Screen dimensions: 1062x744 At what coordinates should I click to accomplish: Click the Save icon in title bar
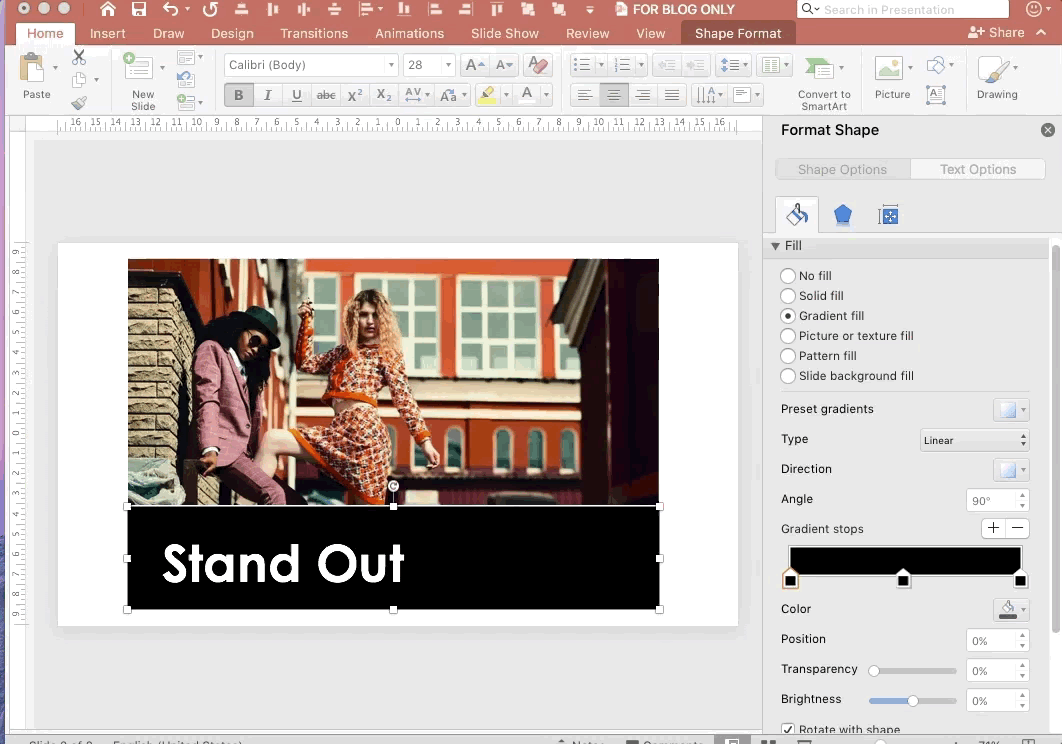pos(139,9)
